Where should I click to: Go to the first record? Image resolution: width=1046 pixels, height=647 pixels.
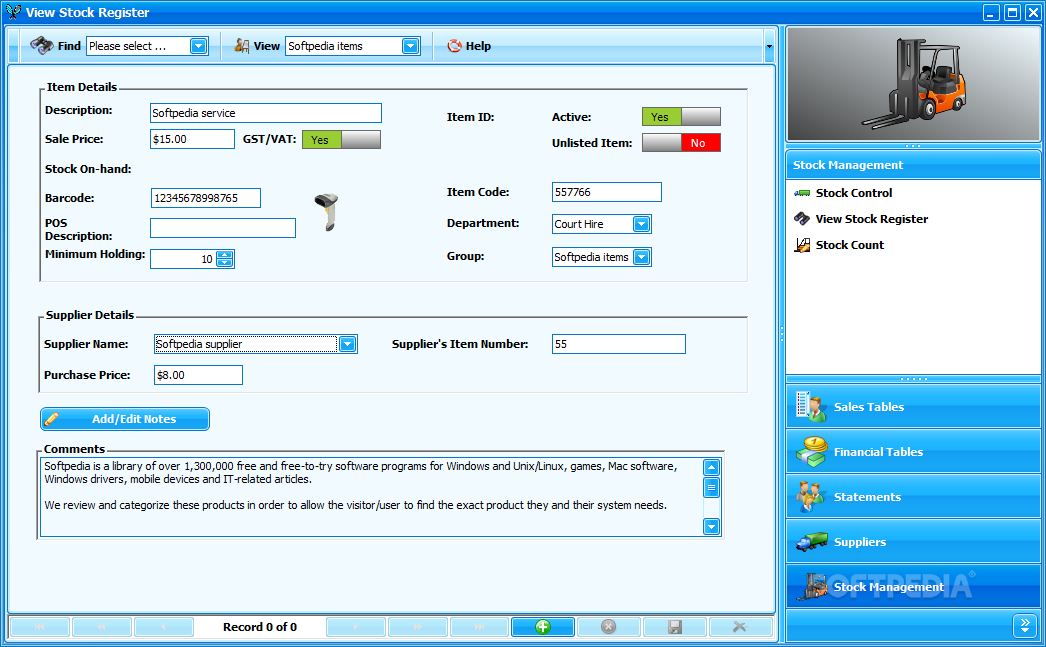[x=39, y=626]
